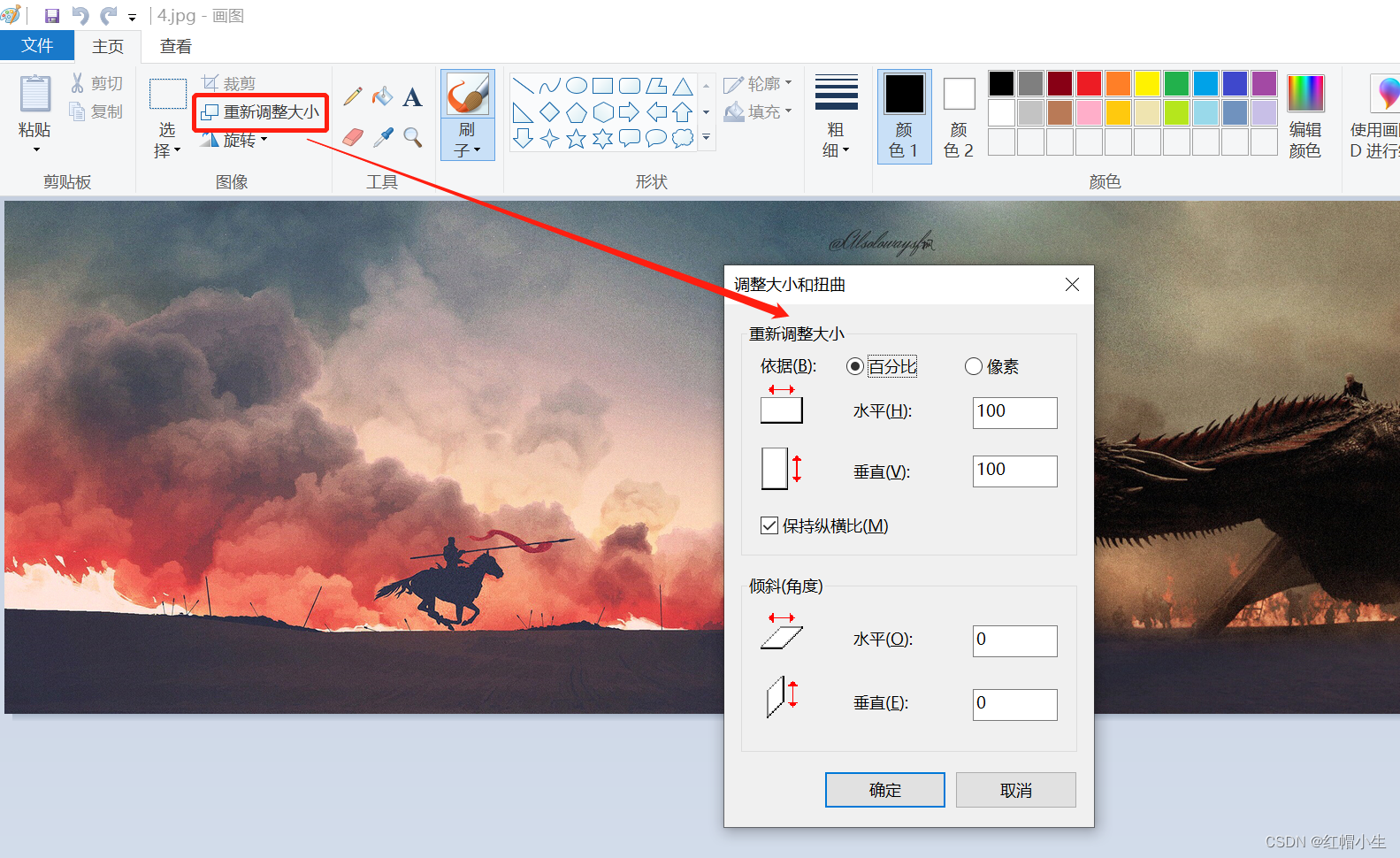The width and height of the screenshot is (1400, 858).
Task: Expand the Paste dropdown arrow
Action: [x=35, y=149]
